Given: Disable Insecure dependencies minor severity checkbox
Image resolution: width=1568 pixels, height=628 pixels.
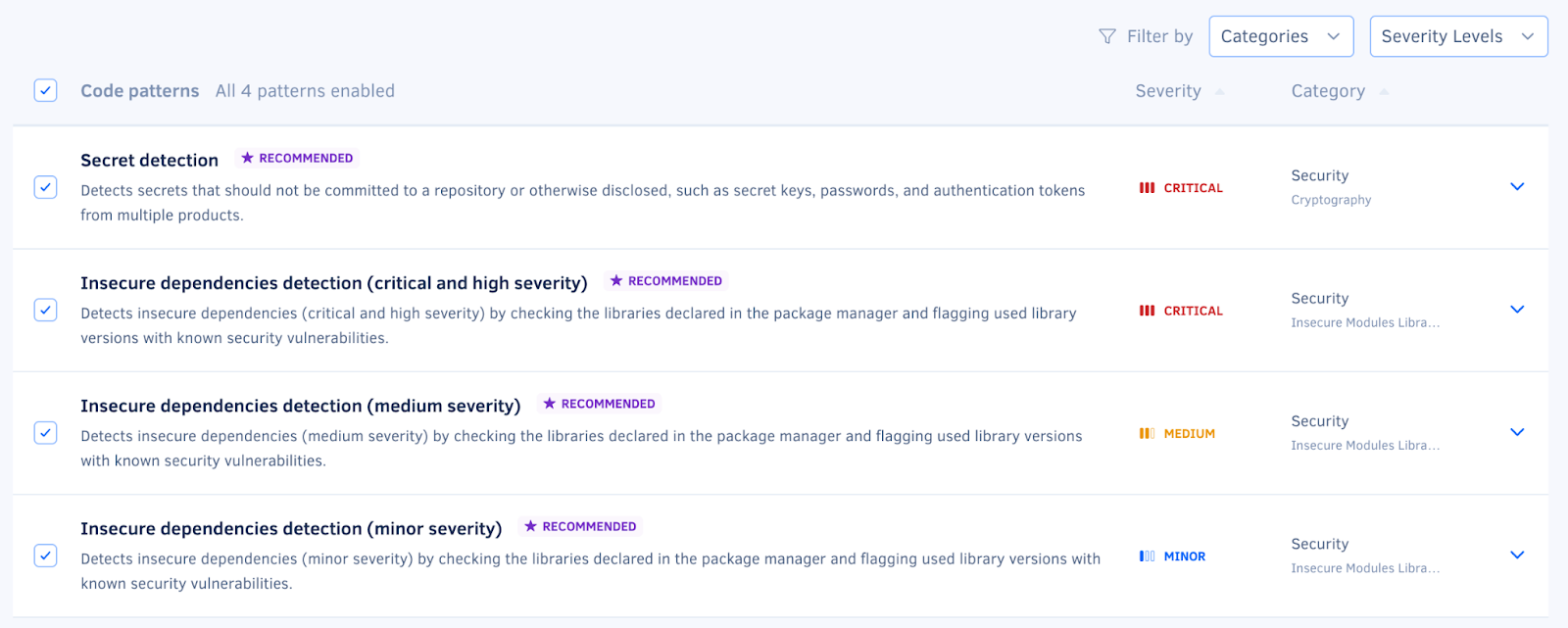Looking at the screenshot, I should tap(45, 556).
